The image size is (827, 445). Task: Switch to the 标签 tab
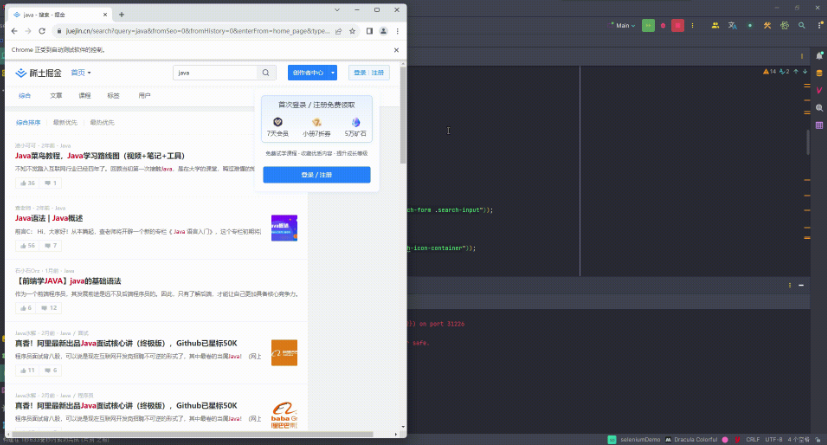tap(113, 95)
